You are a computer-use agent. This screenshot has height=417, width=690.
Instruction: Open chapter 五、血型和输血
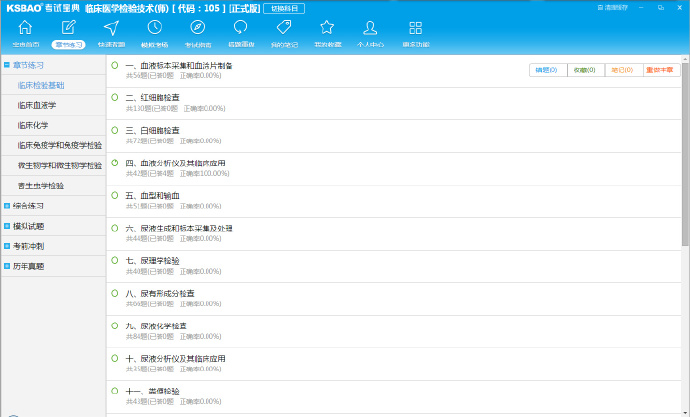click(x=152, y=196)
